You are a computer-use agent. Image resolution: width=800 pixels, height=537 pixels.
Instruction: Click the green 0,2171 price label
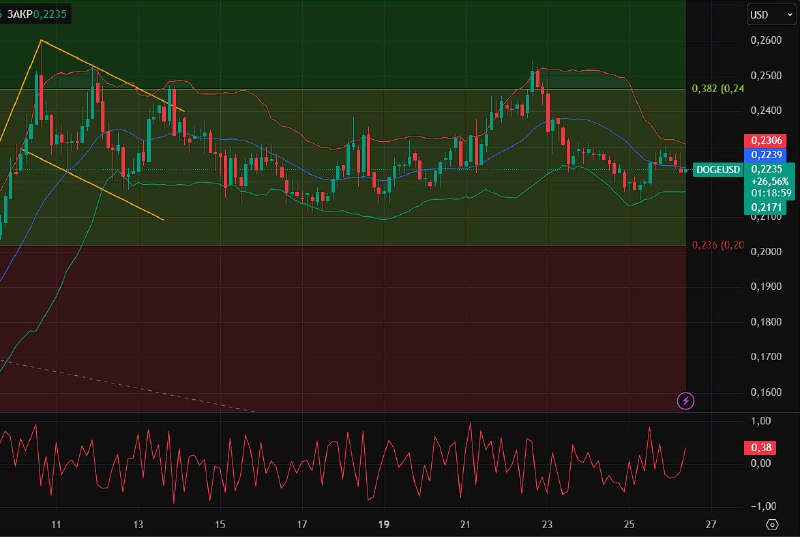(767, 207)
